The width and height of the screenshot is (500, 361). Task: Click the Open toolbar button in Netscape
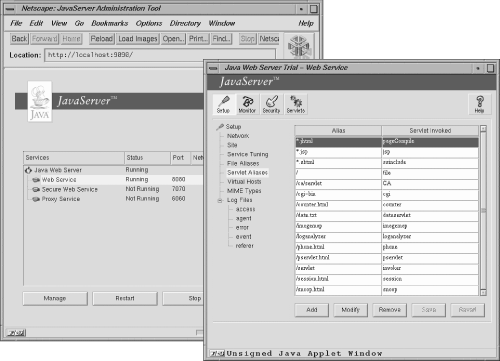[x=173, y=39]
